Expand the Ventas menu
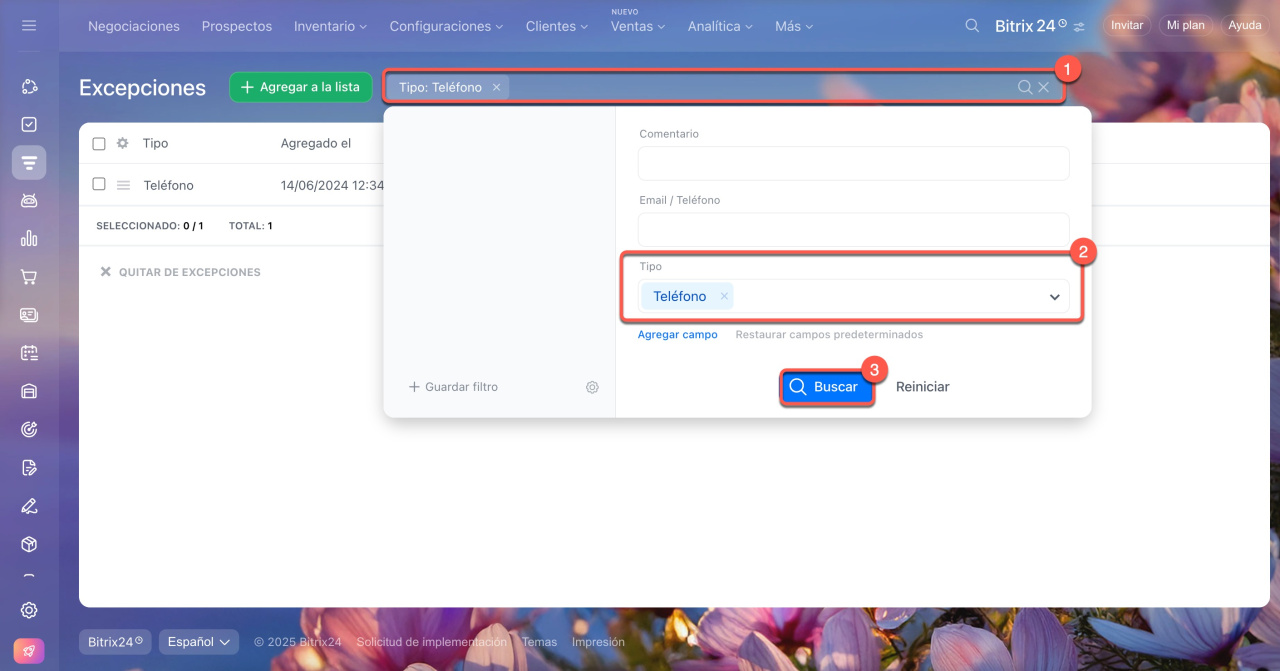This screenshot has width=1280, height=671. 638,26
